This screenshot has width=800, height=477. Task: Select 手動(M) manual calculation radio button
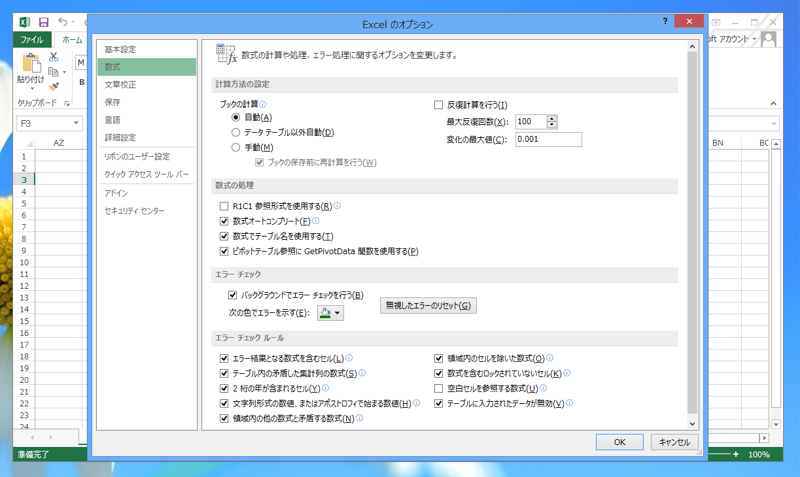[x=236, y=147]
